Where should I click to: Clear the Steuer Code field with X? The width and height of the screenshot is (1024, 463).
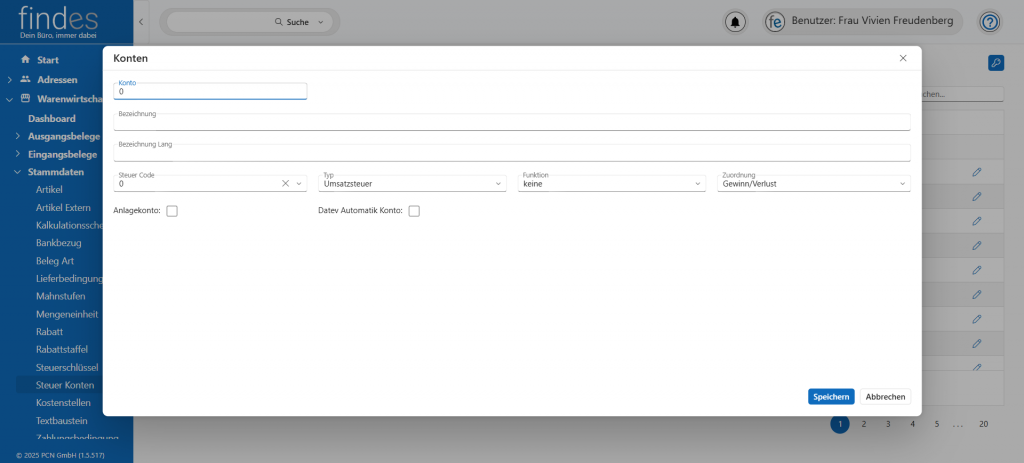[285, 184]
